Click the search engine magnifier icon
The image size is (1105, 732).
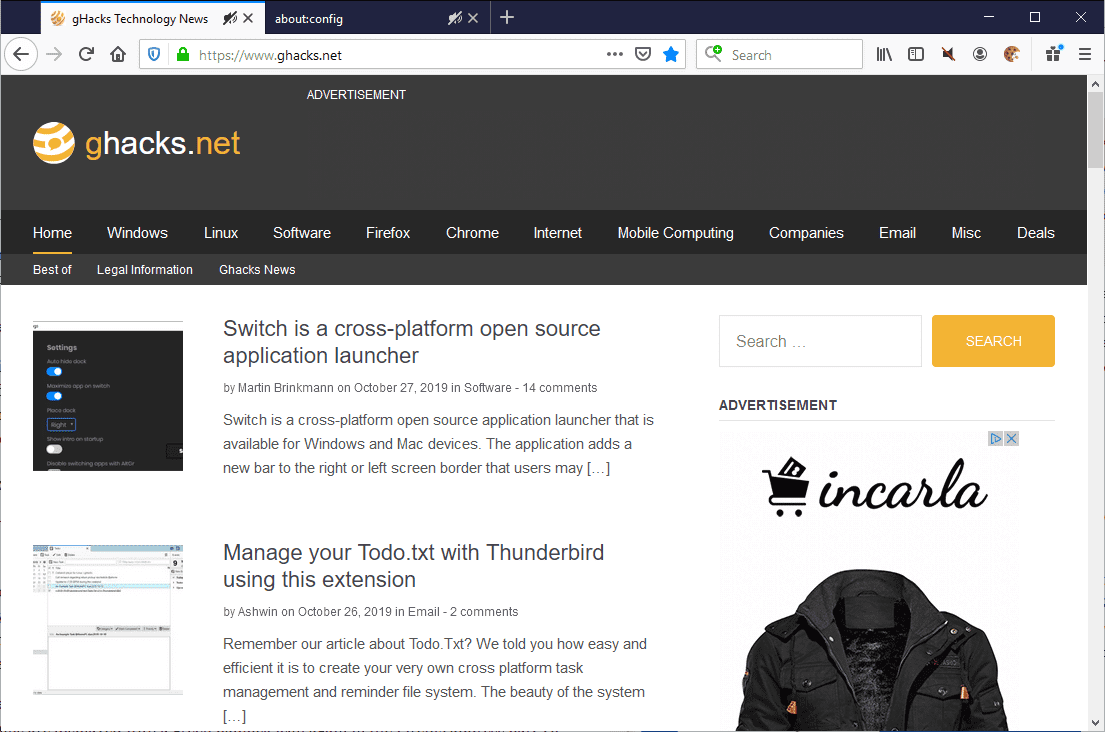(713, 54)
